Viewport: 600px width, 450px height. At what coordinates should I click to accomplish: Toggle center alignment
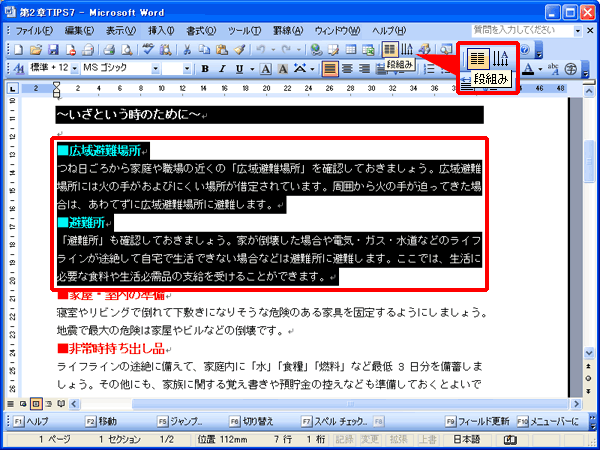pos(347,69)
